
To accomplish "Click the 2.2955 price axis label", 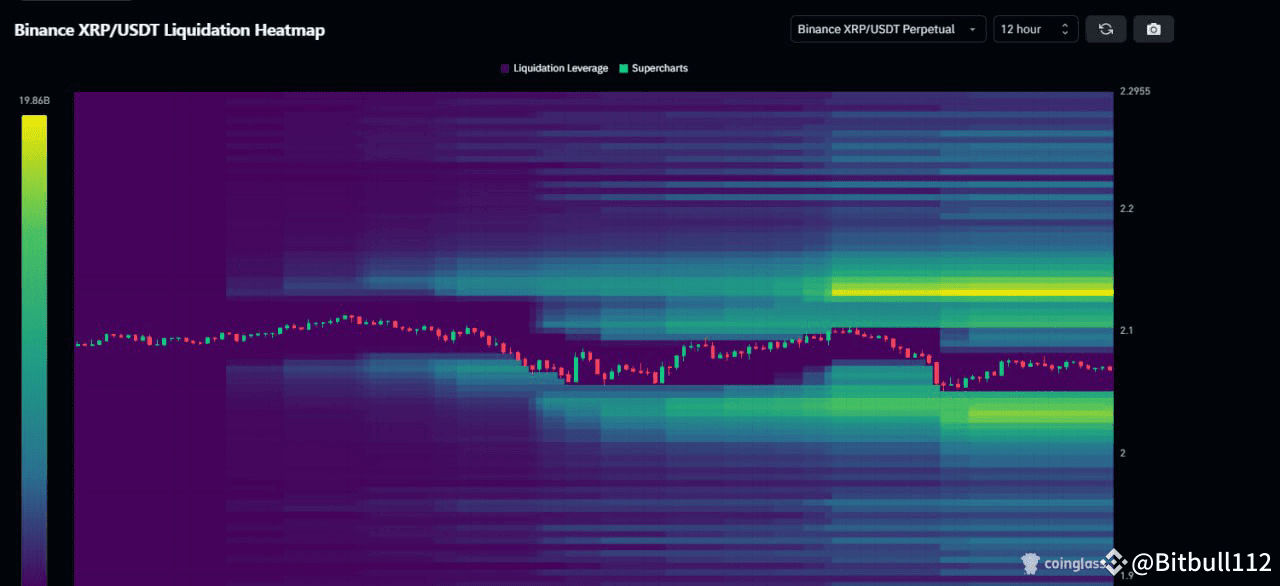I will [x=1136, y=91].
